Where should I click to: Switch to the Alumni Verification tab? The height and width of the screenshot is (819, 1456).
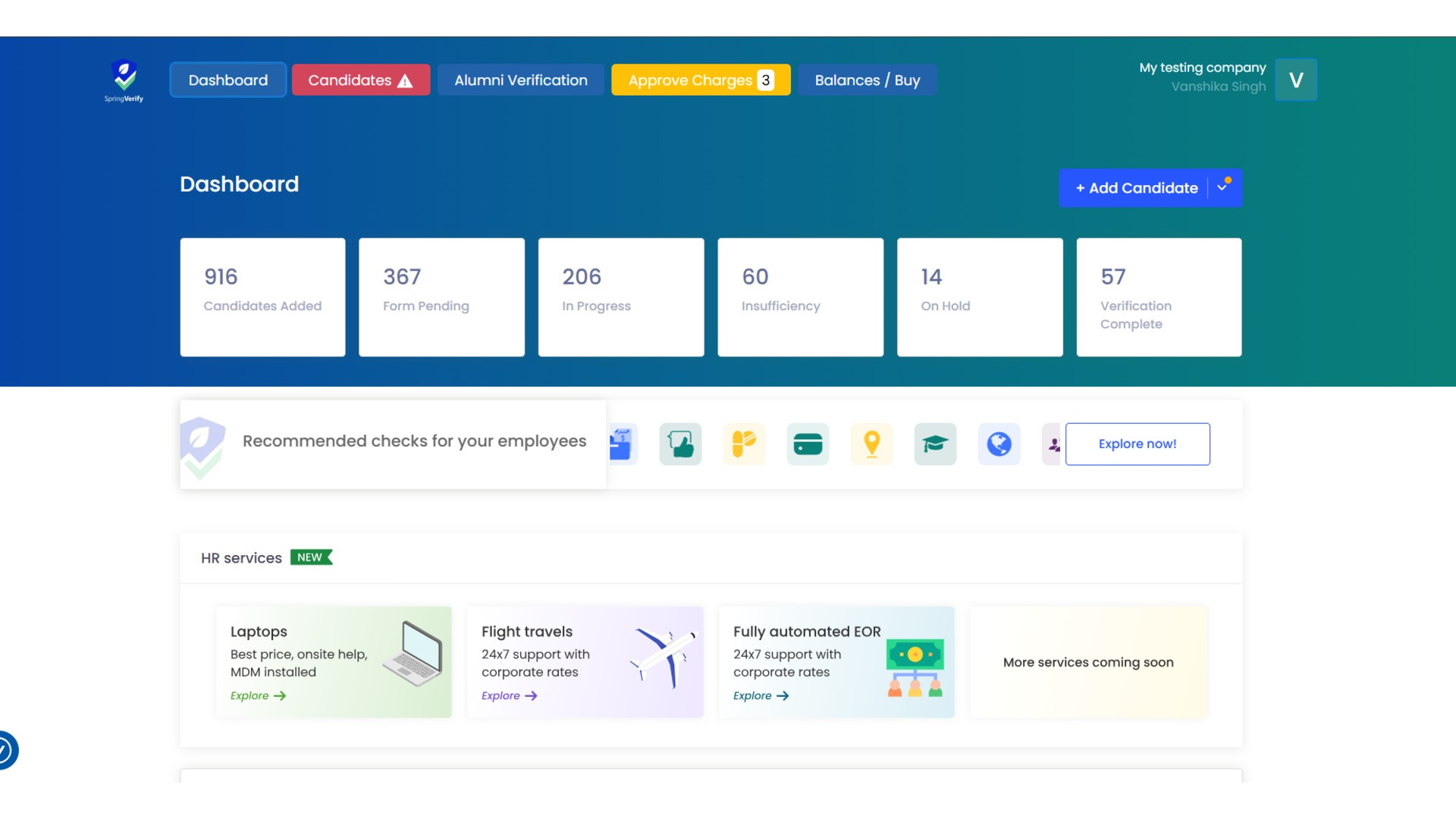click(521, 80)
